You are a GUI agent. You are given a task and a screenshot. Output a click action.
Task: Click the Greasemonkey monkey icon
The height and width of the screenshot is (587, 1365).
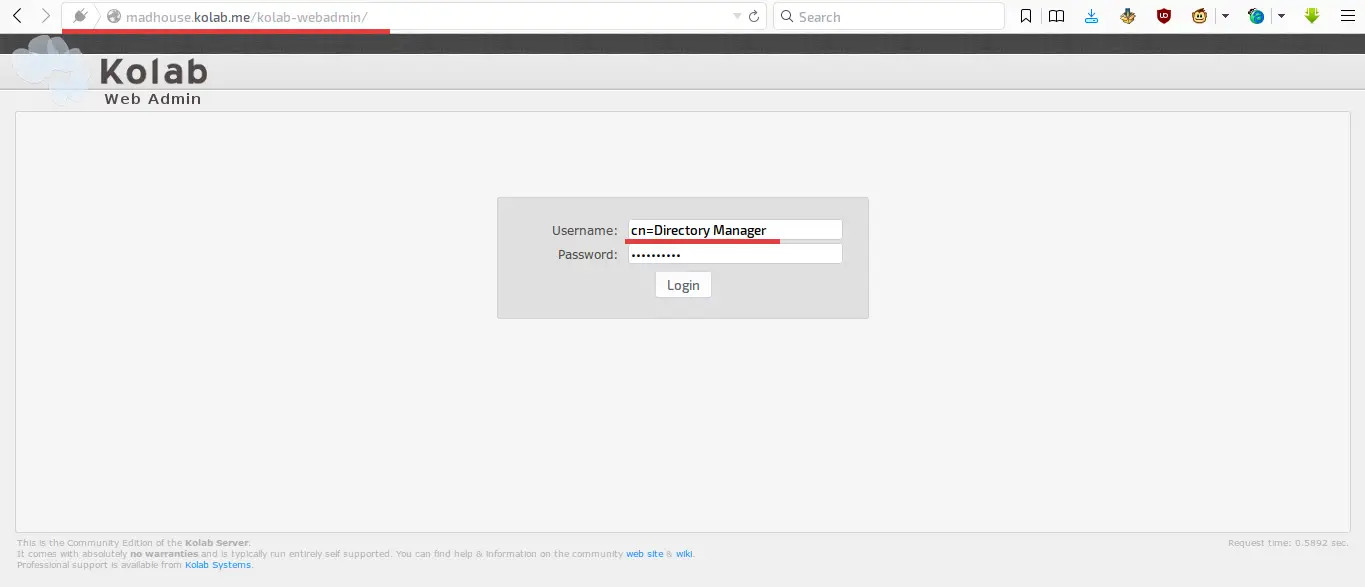click(1199, 16)
